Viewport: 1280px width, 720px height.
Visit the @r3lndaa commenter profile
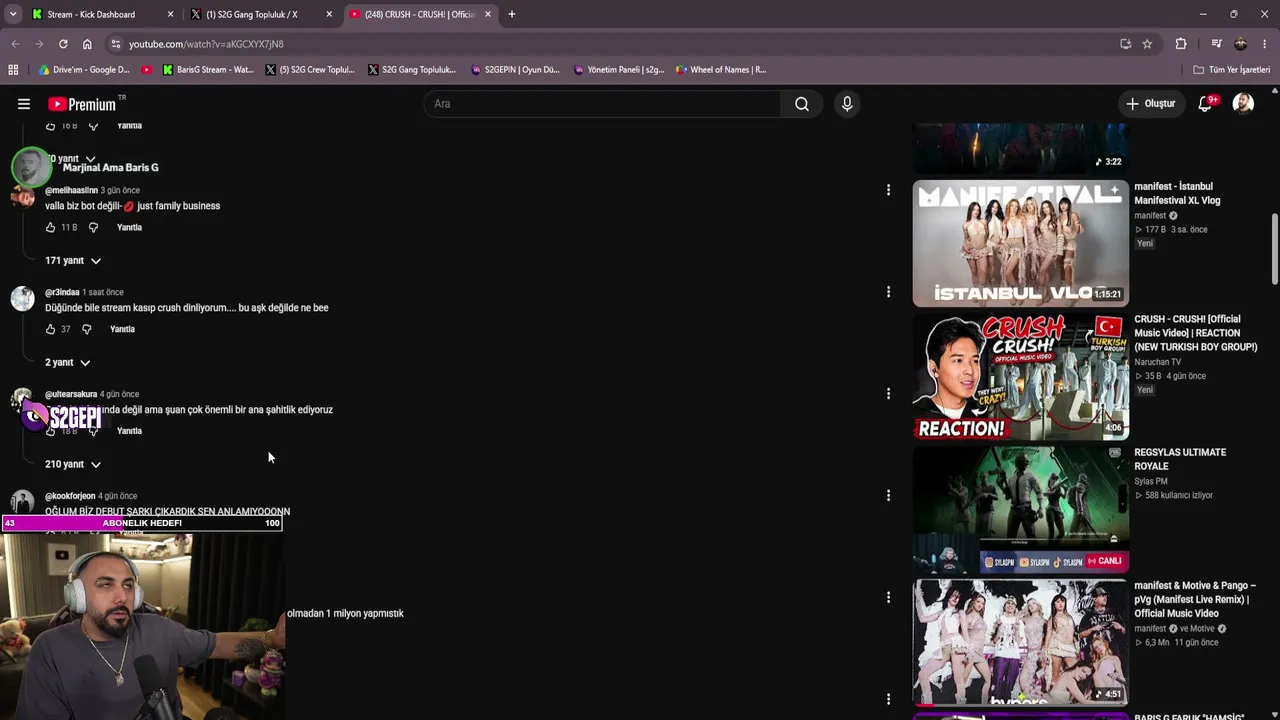pos(62,292)
